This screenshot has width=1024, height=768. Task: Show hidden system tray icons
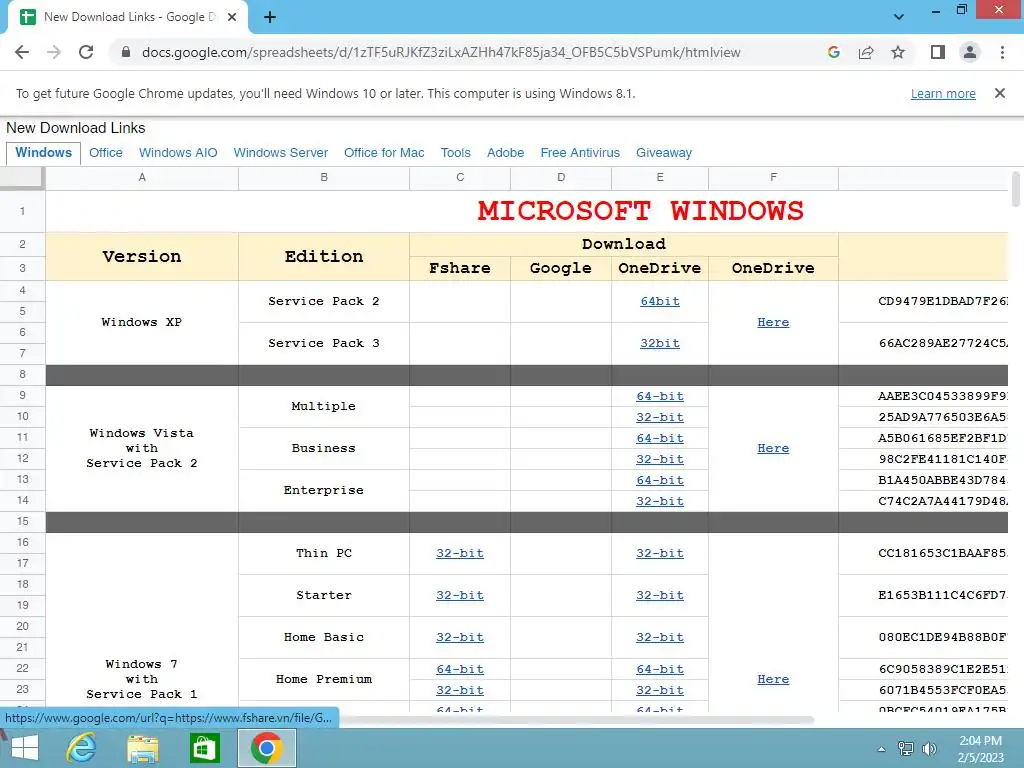(x=881, y=749)
